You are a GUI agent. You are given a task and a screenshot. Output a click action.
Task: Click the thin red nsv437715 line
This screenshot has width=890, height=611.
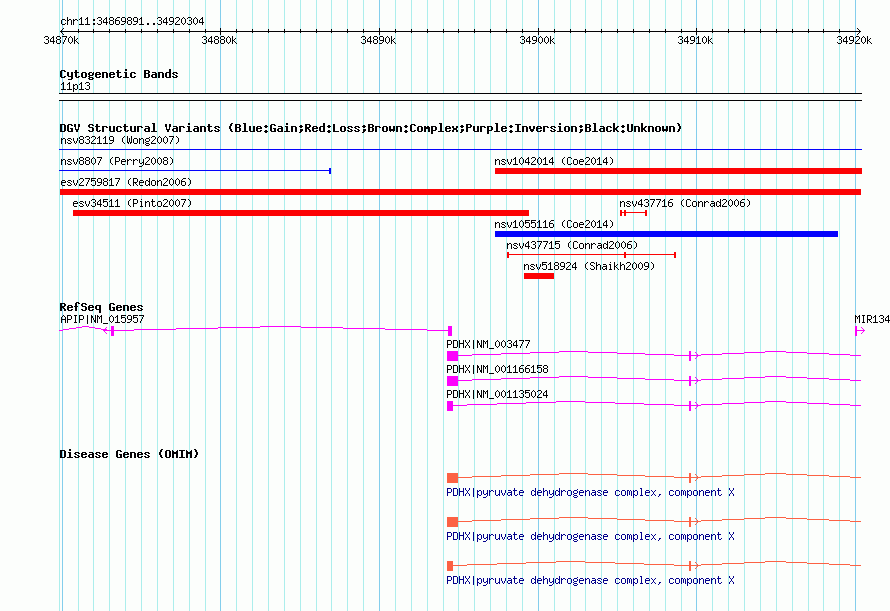click(x=591, y=255)
